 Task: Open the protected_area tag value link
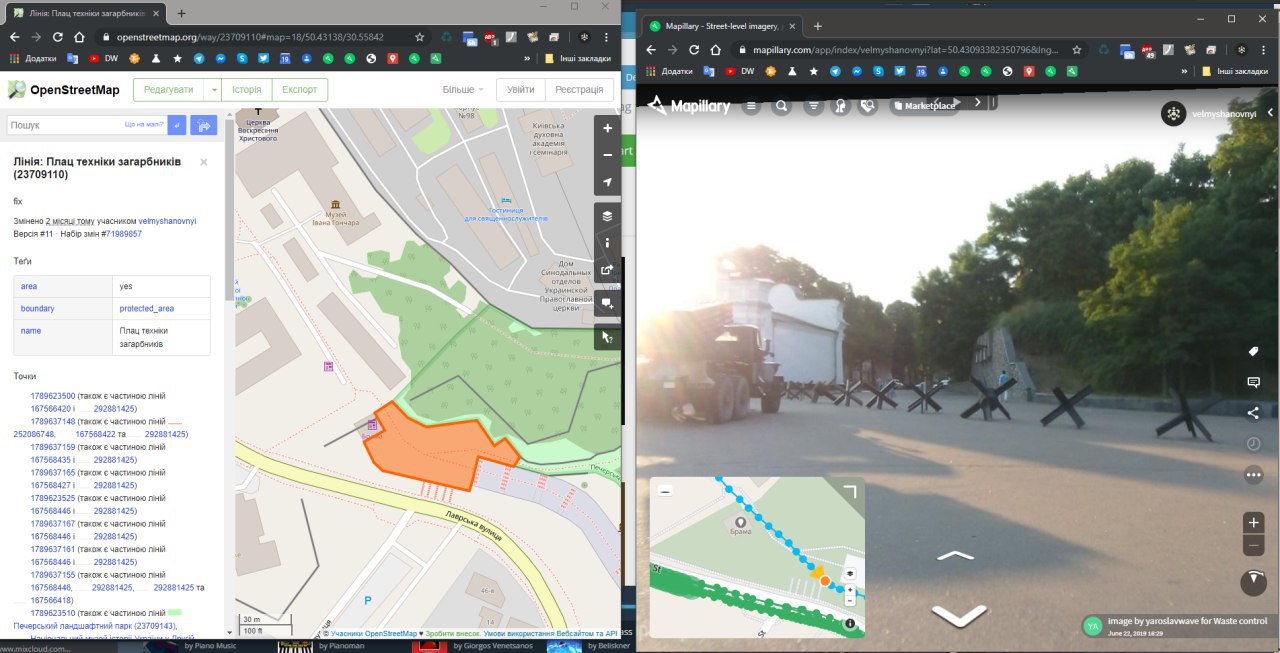click(x=146, y=308)
